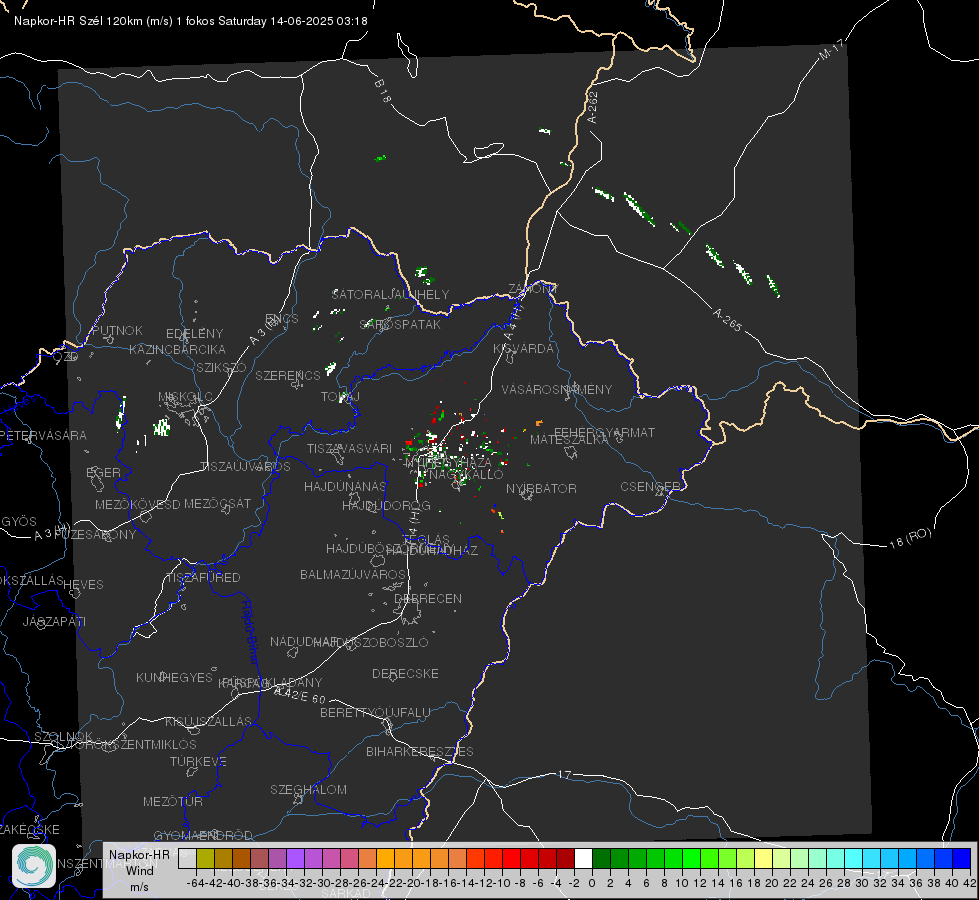Click the SZIKSZÓ city label
This screenshot has height=900, width=979.
click(222, 367)
